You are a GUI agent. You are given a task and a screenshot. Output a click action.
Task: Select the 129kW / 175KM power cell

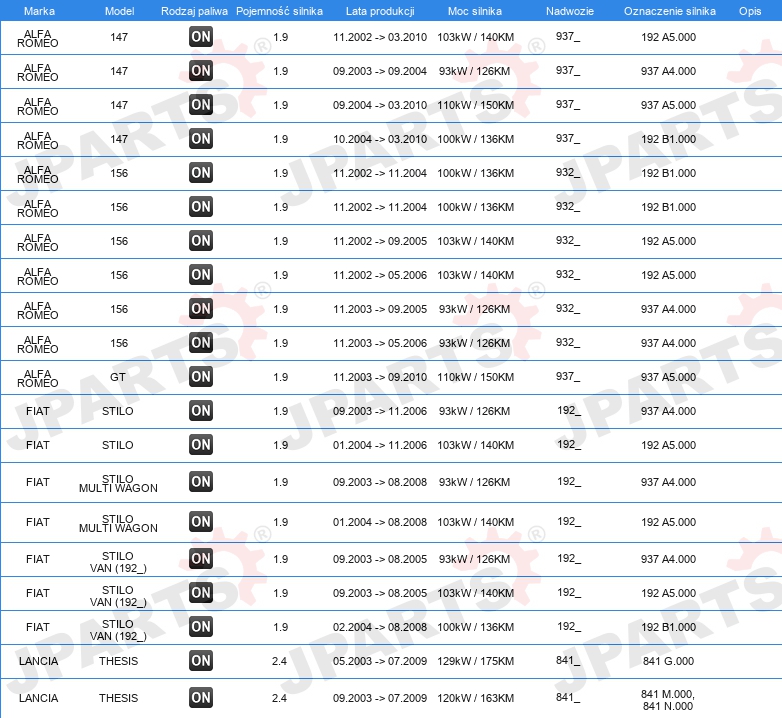[x=475, y=661]
